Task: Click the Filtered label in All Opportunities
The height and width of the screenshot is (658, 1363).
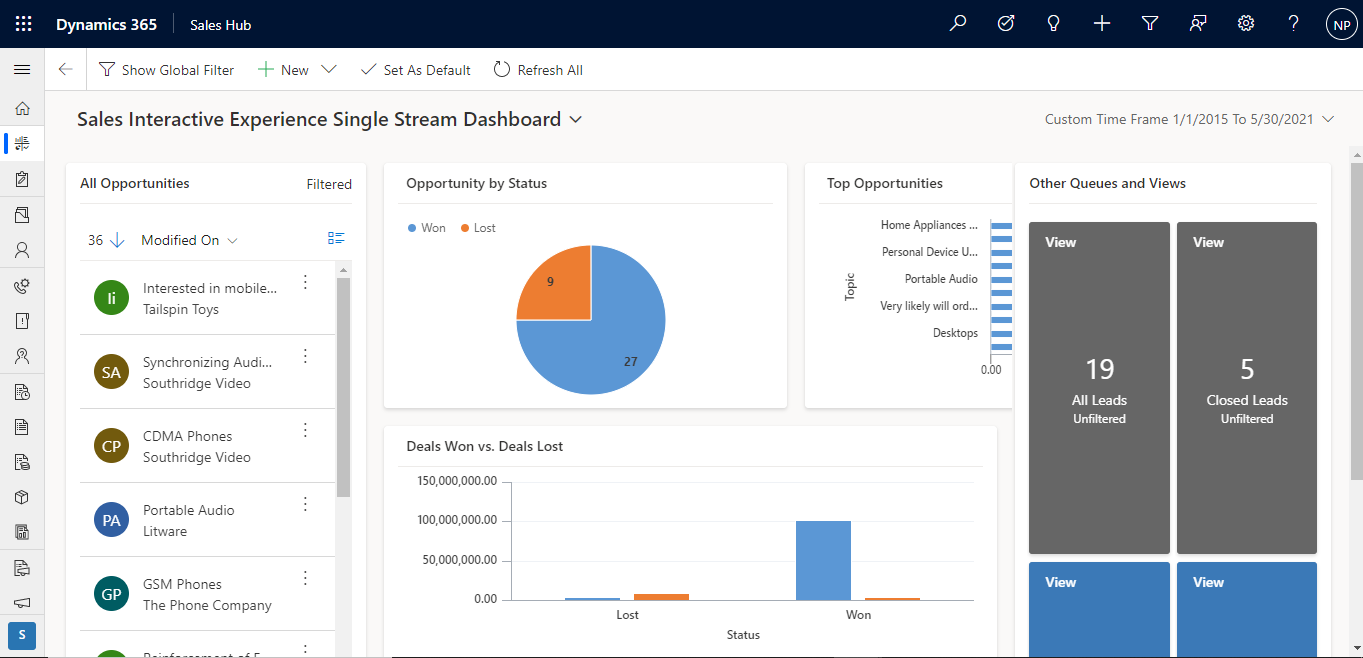Action: coord(329,184)
